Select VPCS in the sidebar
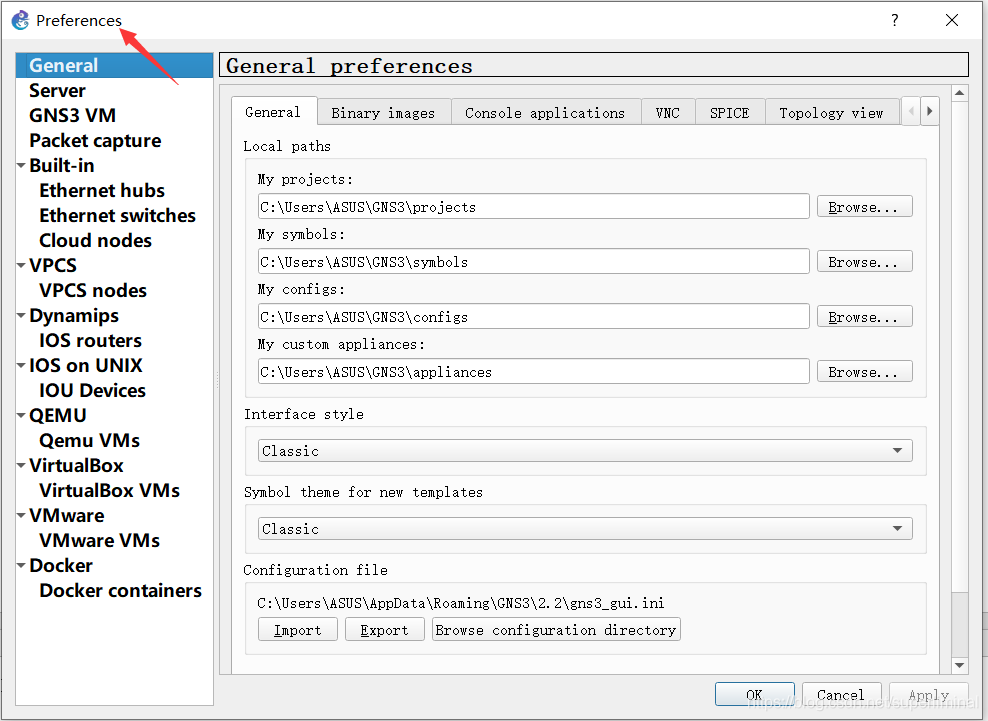The height and width of the screenshot is (721, 988). click(x=53, y=266)
